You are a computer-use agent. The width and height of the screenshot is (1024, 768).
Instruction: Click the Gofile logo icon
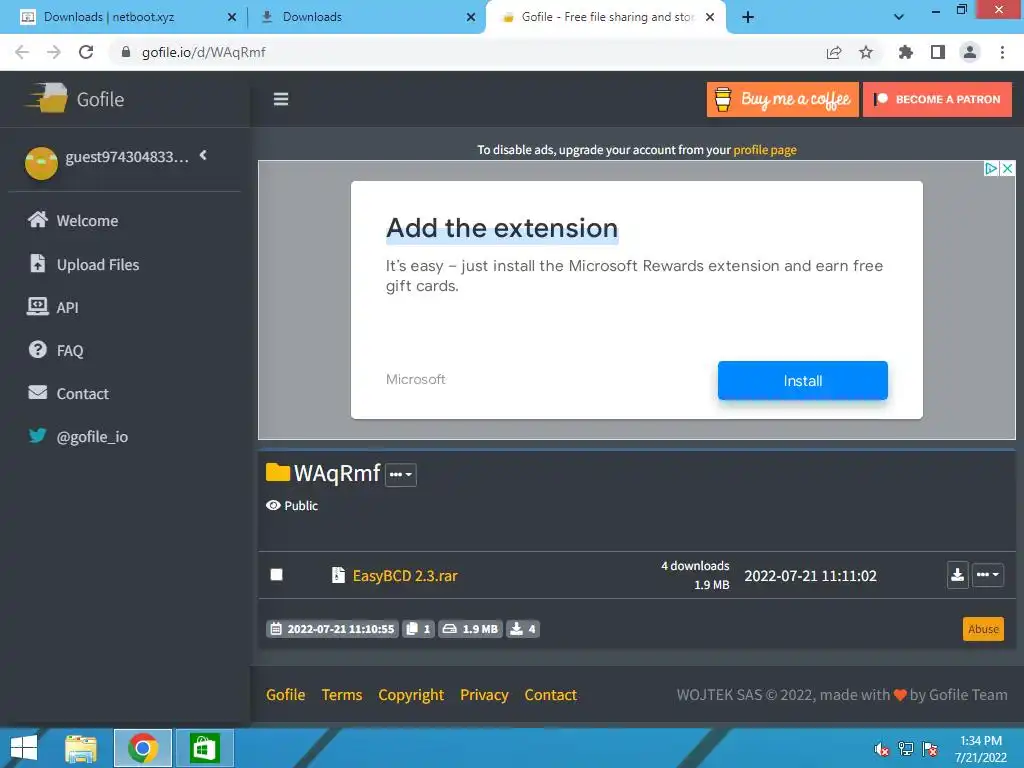tap(47, 99)
